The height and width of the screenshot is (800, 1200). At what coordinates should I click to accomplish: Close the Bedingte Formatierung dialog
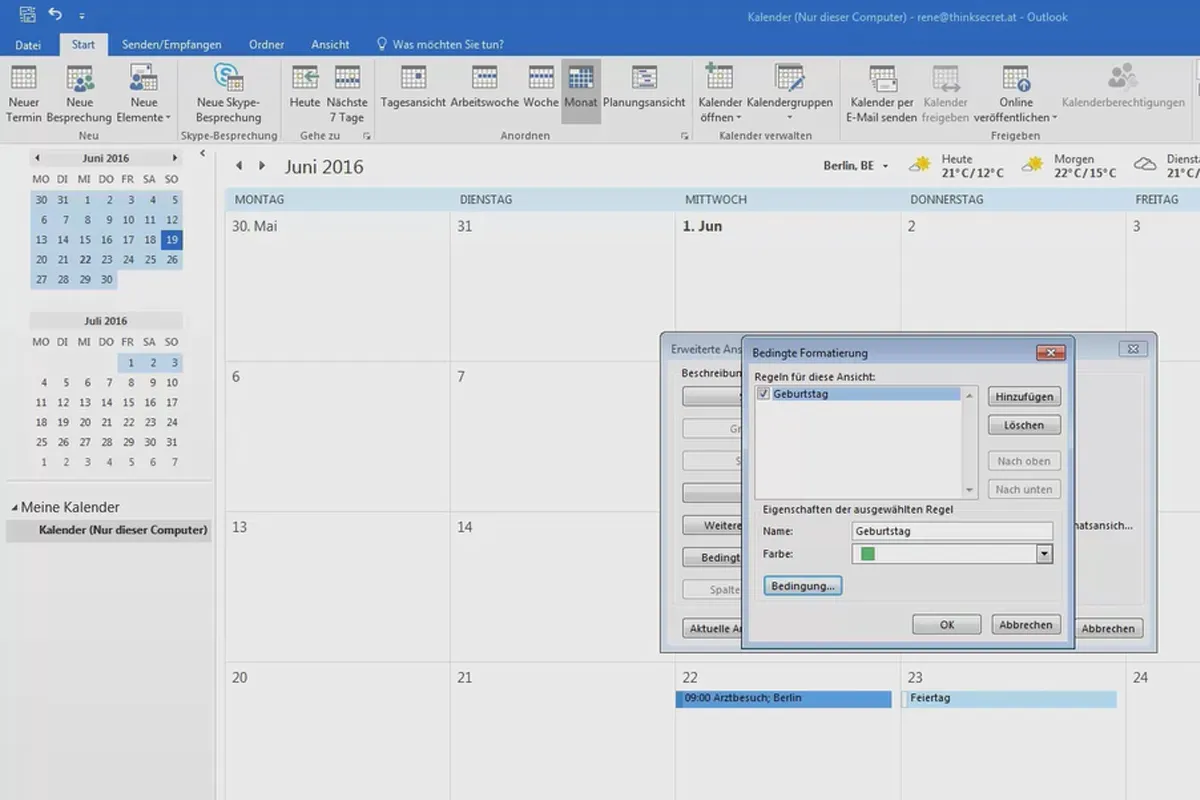(1050, 352)
